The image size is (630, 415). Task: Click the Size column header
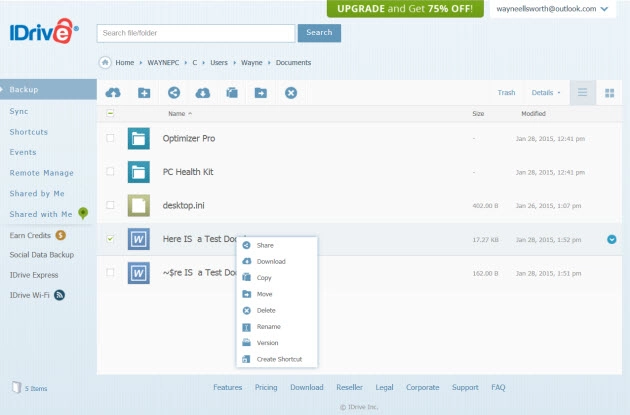[x=478, y=114]
